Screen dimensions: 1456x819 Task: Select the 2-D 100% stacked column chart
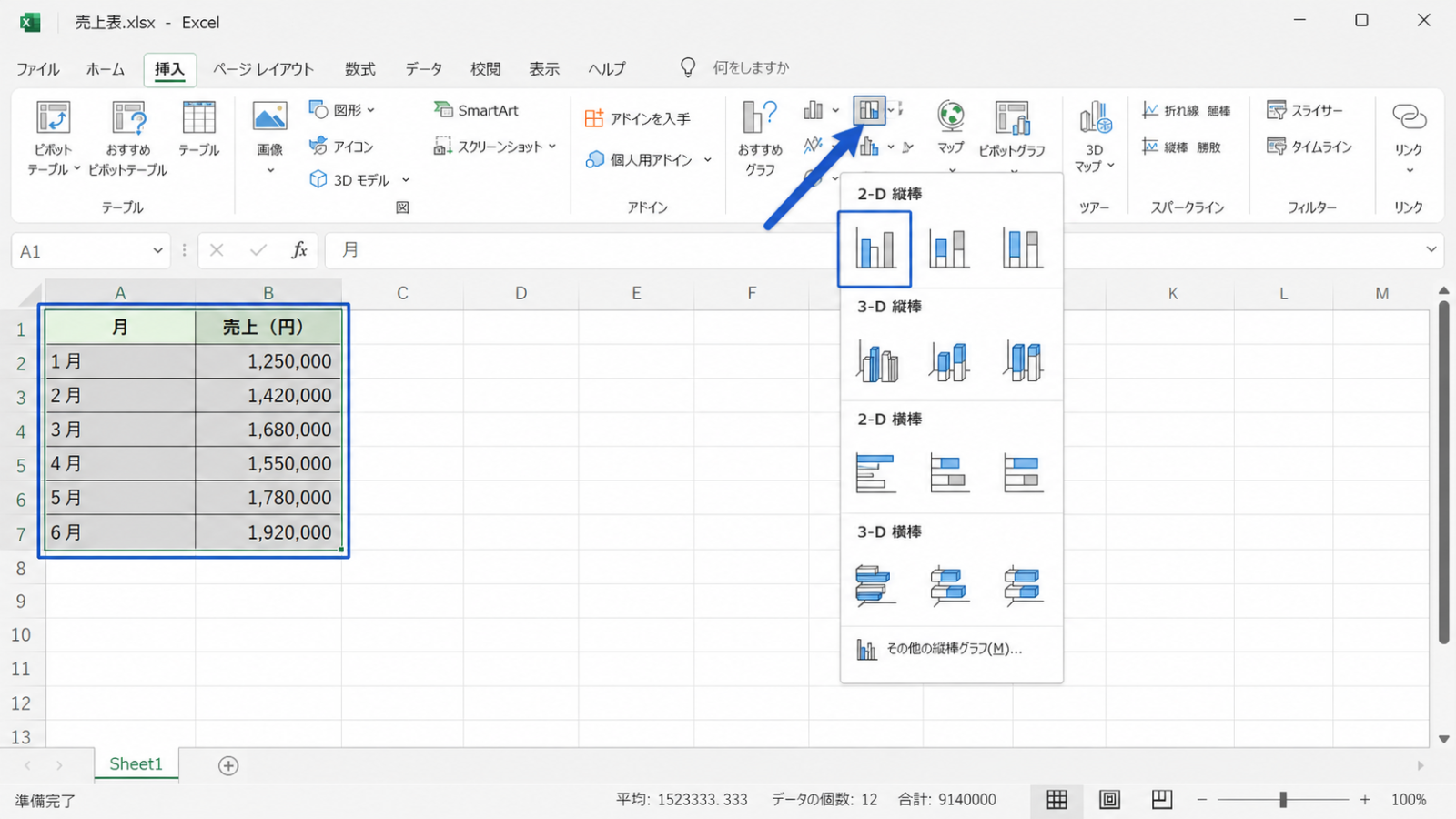coord(1023,248)
